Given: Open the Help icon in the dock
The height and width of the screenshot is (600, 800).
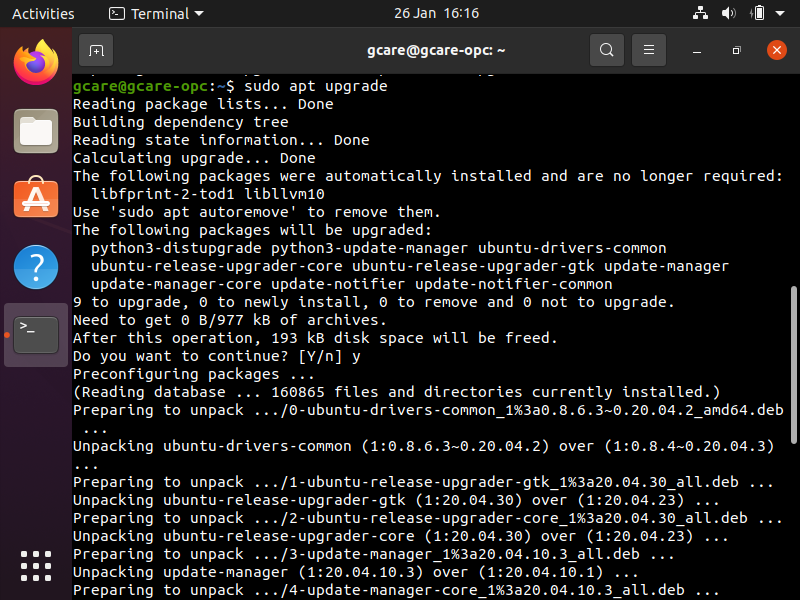Looking at the screenshot, I should click(36, 267).
